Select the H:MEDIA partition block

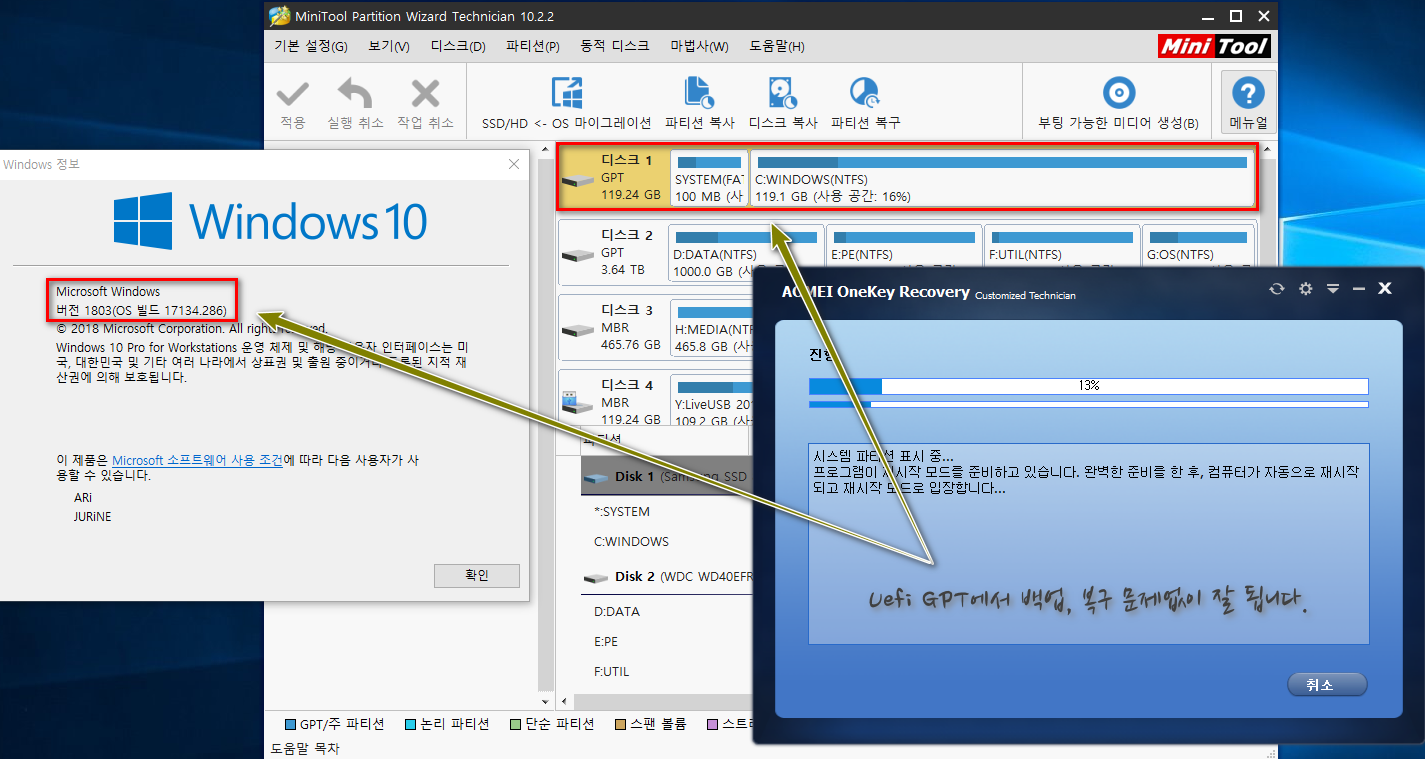point(712,327)
